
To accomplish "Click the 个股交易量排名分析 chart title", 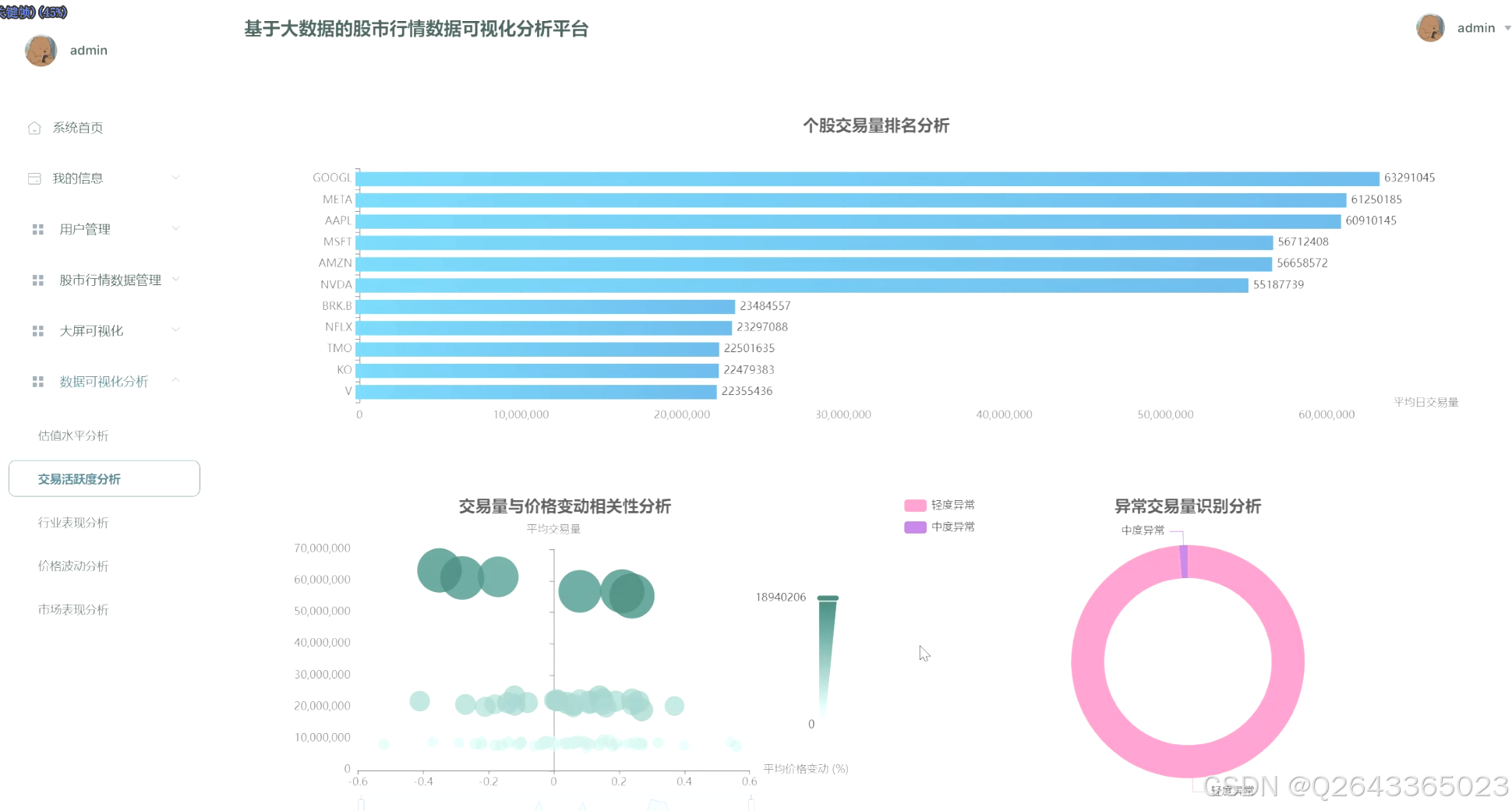I will coord(876,125).
